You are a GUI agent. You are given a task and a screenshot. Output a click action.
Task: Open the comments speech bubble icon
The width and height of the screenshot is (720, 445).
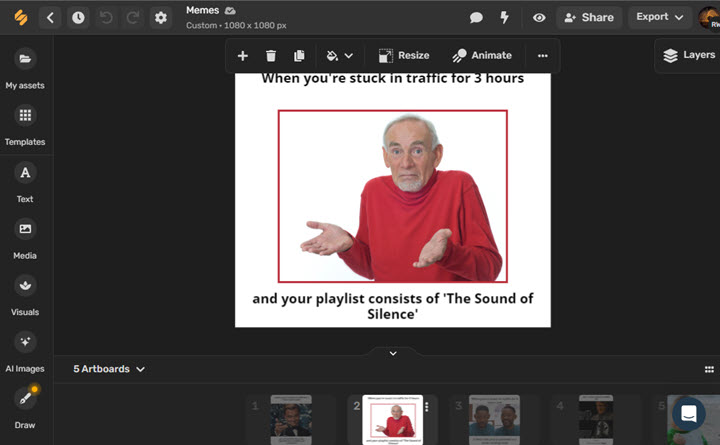click(476, 18)
